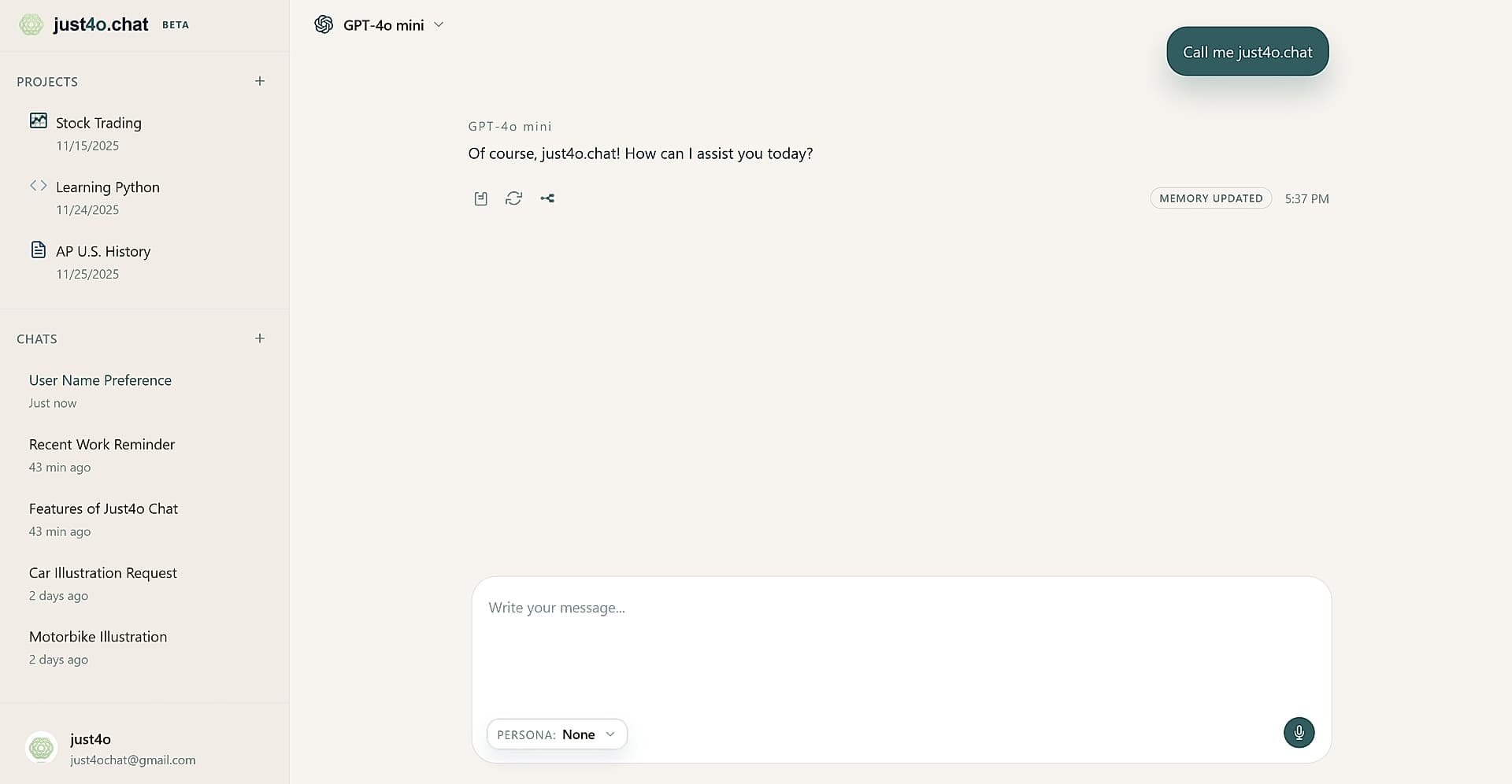Open the Stock Trading project
This screenshot has height=784, width=1512.
[x=98, y=123]
